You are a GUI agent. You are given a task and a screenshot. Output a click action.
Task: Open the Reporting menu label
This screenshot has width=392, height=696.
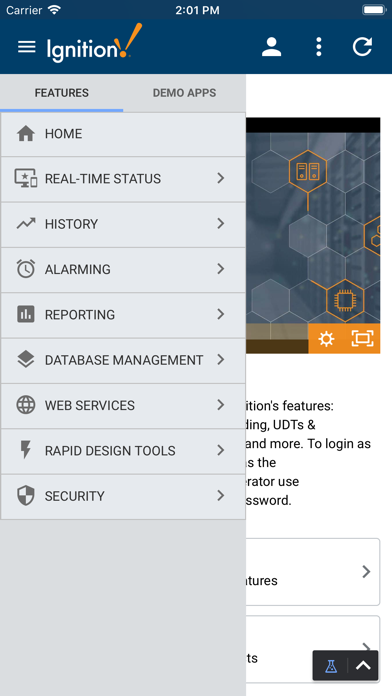80,314
